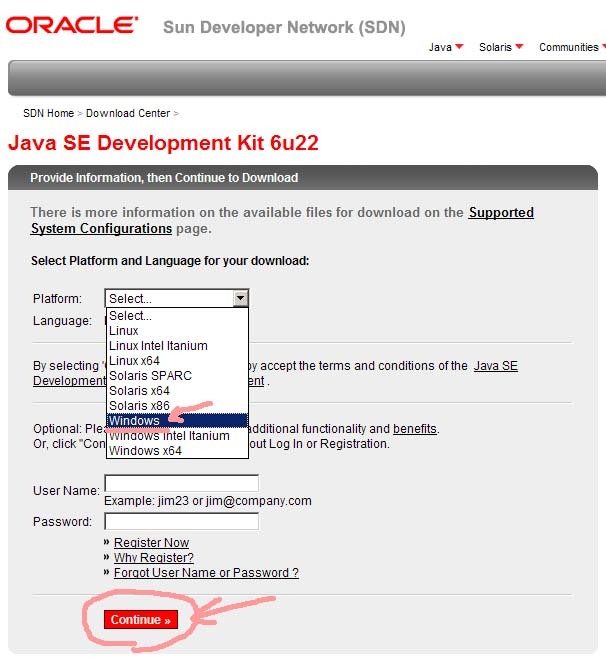Open the Java SE license agreement link
The width and height of the screenshot is (606, 670).
[496, 366]
